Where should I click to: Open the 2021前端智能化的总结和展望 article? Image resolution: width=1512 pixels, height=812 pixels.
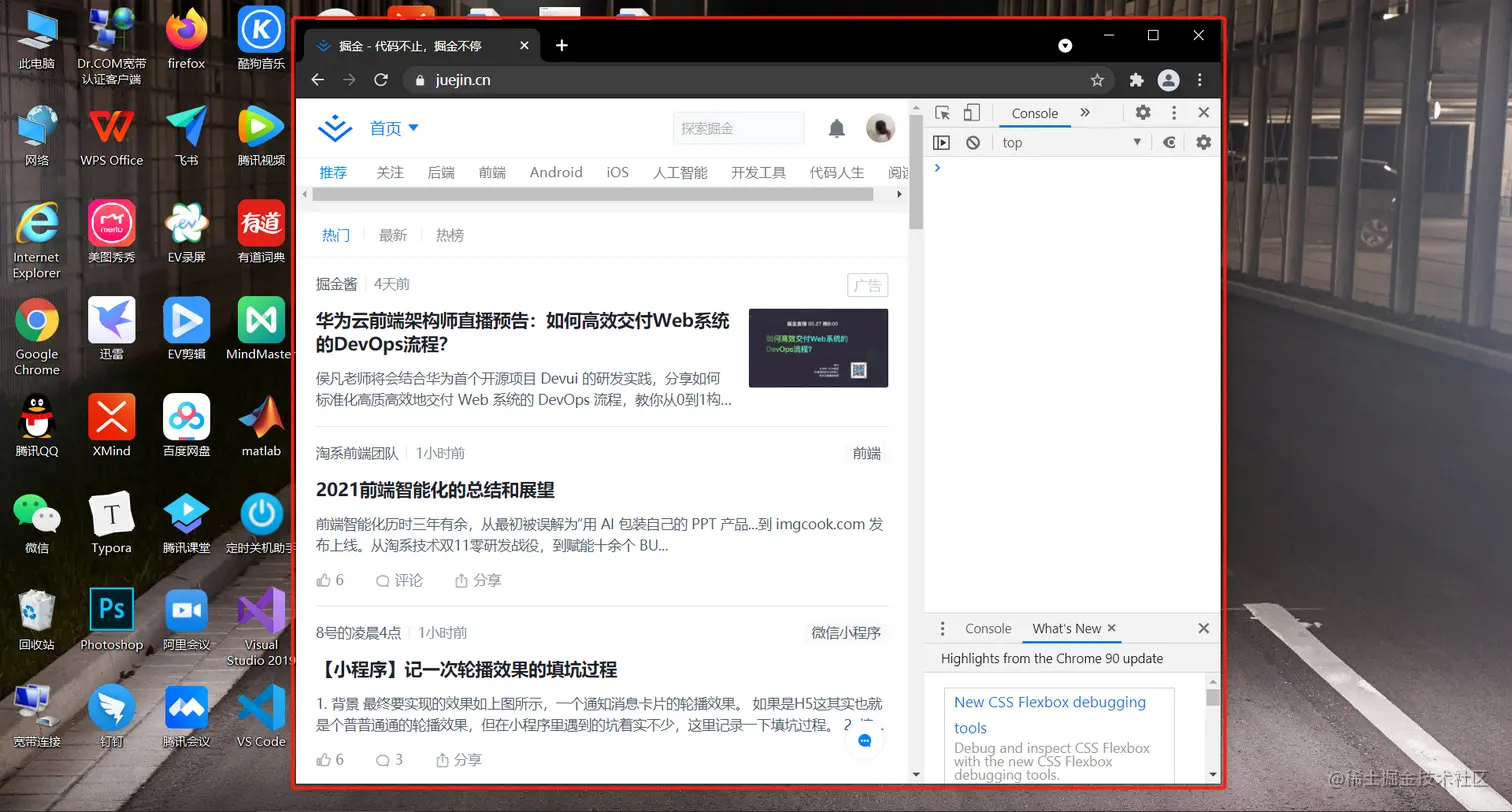tap(435, 490)
